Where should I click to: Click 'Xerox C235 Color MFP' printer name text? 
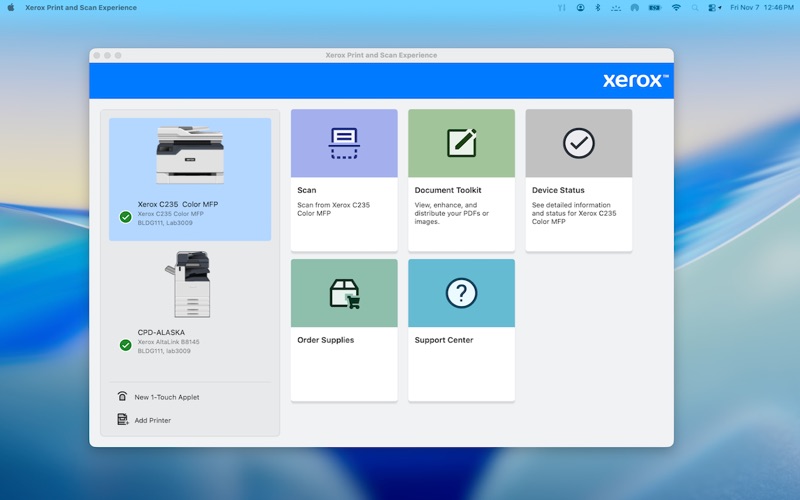pos(178,204)
